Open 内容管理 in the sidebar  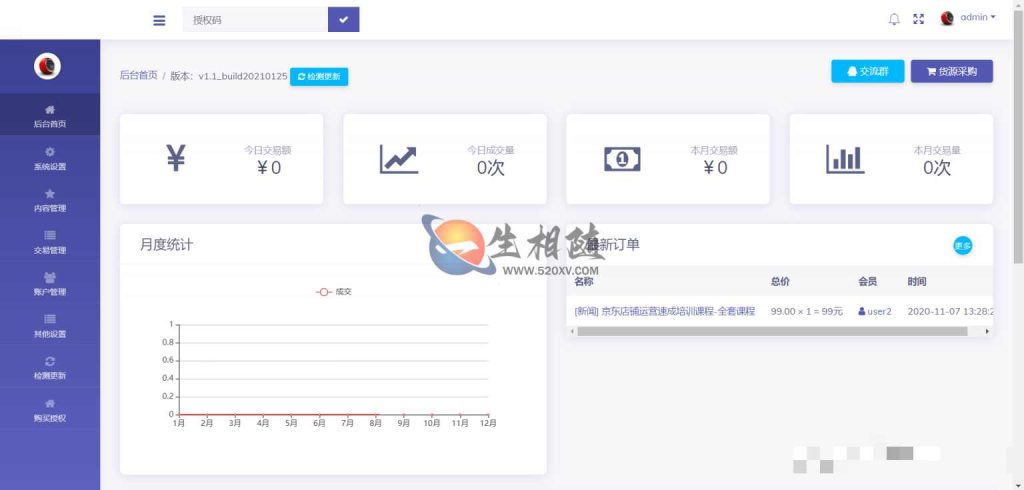[50, 201]
